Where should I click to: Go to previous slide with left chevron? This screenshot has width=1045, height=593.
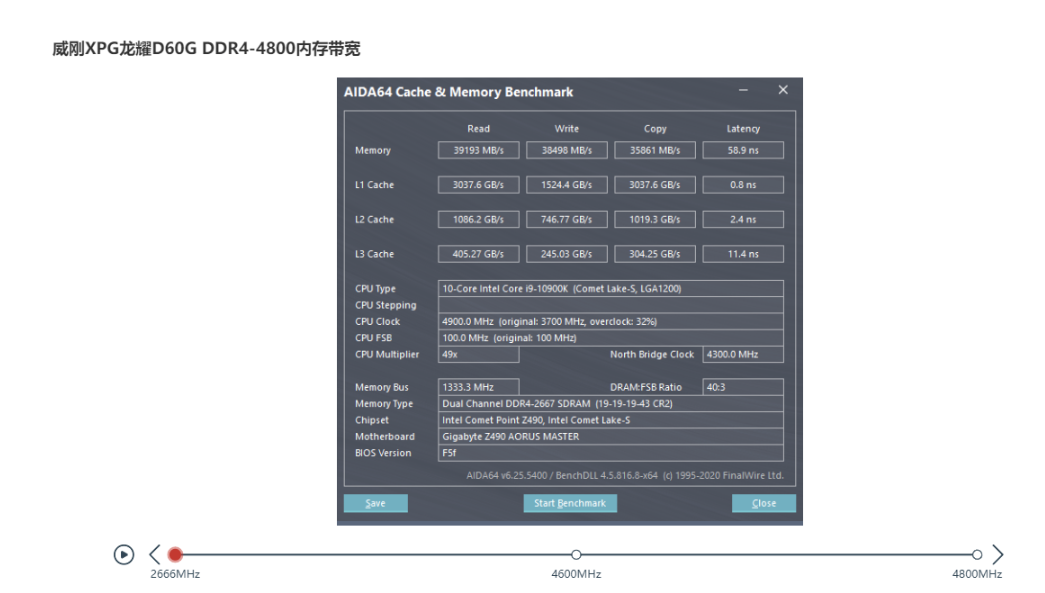tap(155, 554)
